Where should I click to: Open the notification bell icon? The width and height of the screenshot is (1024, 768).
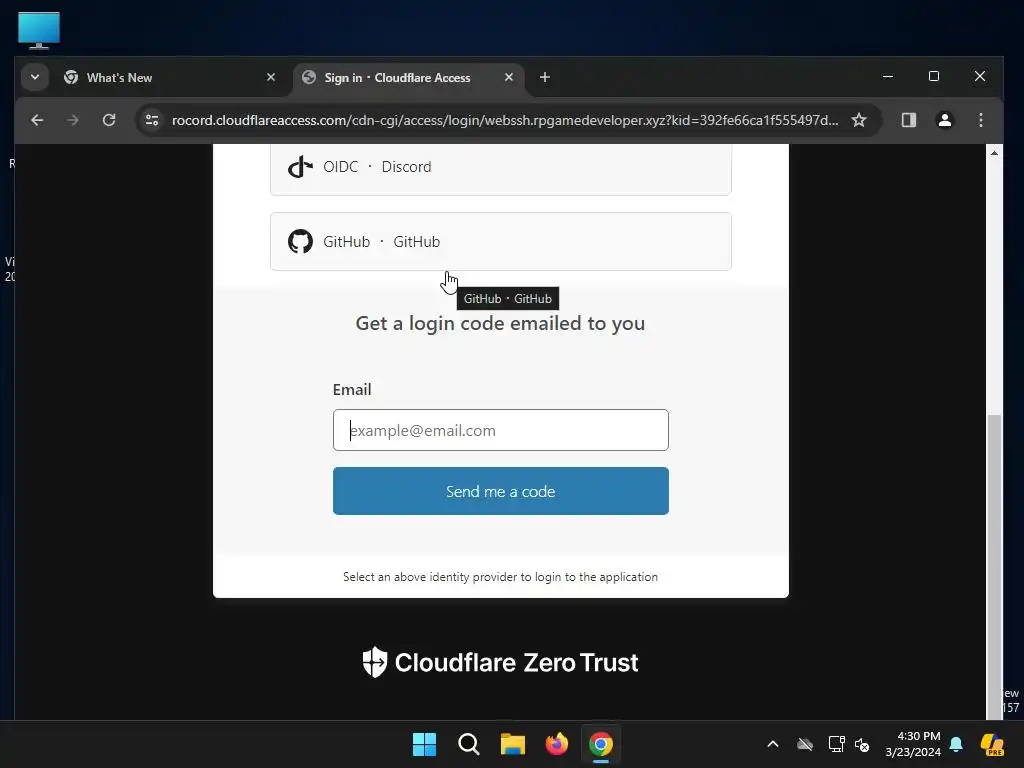956,744
